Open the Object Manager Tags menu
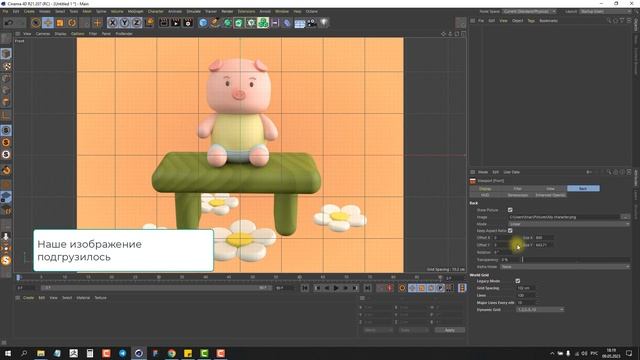This screenshot has height=360, width=640. pyautogui.click(x=531, y=20)
